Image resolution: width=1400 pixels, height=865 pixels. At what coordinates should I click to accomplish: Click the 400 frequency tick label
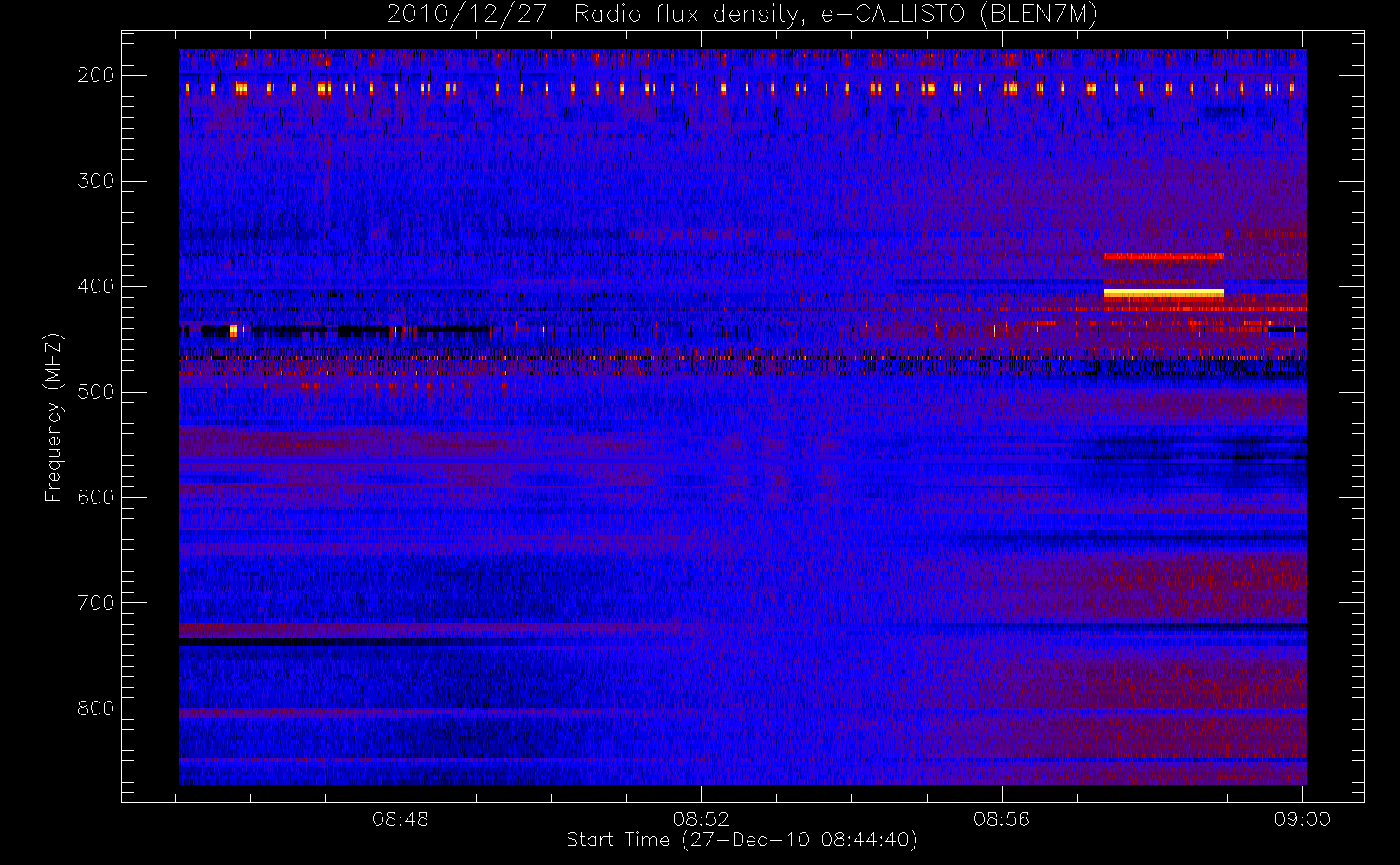tap(95, 286)
